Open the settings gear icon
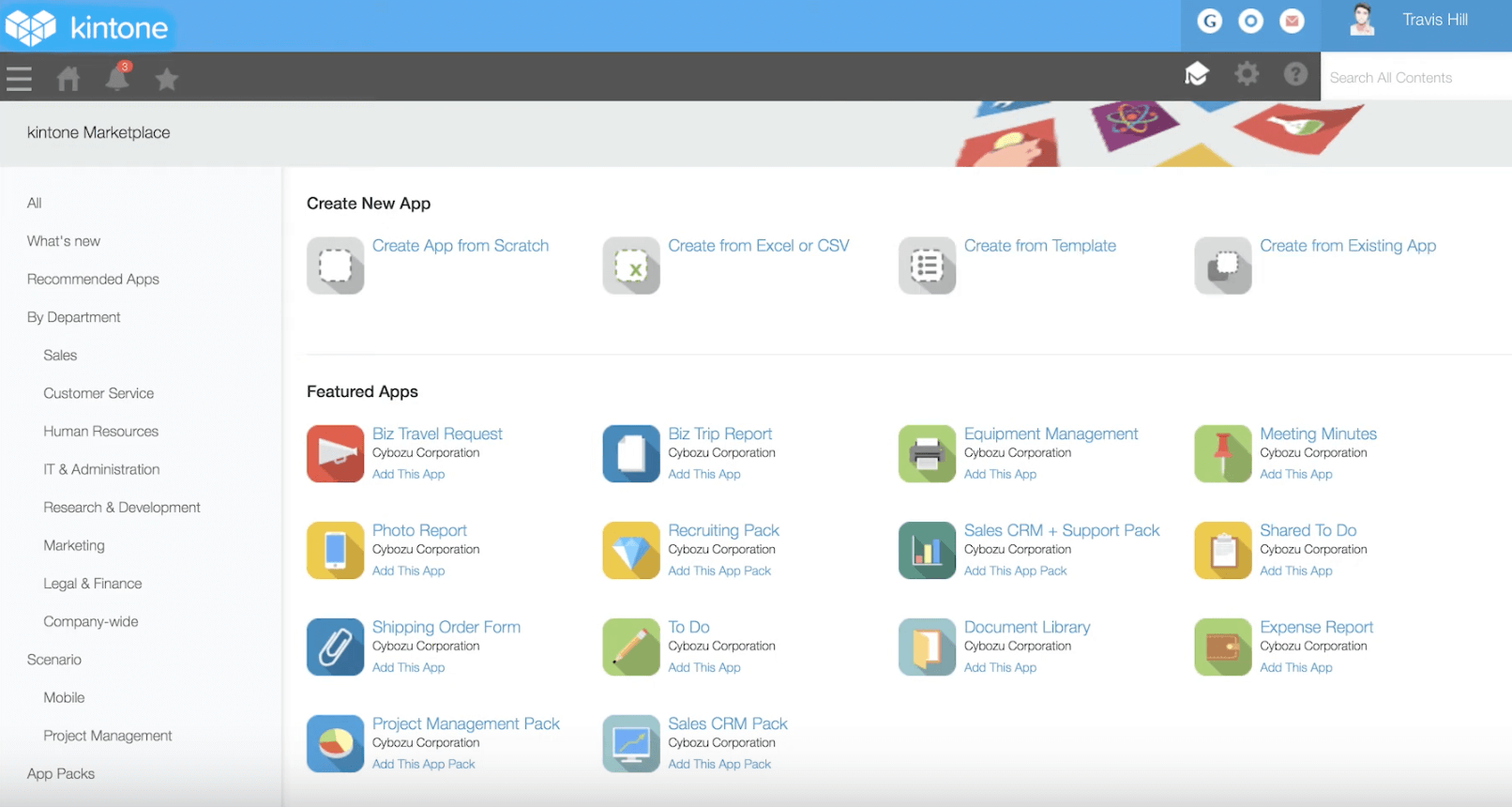Image resolution: width=1512 pixels, height=807 pixels. coord(1247,73)
